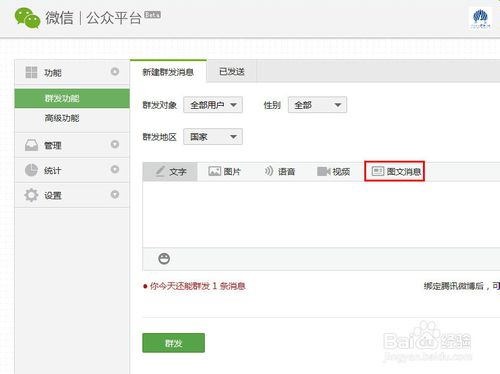
Task: Open the account avatar in header
Action: pos(480,18)
